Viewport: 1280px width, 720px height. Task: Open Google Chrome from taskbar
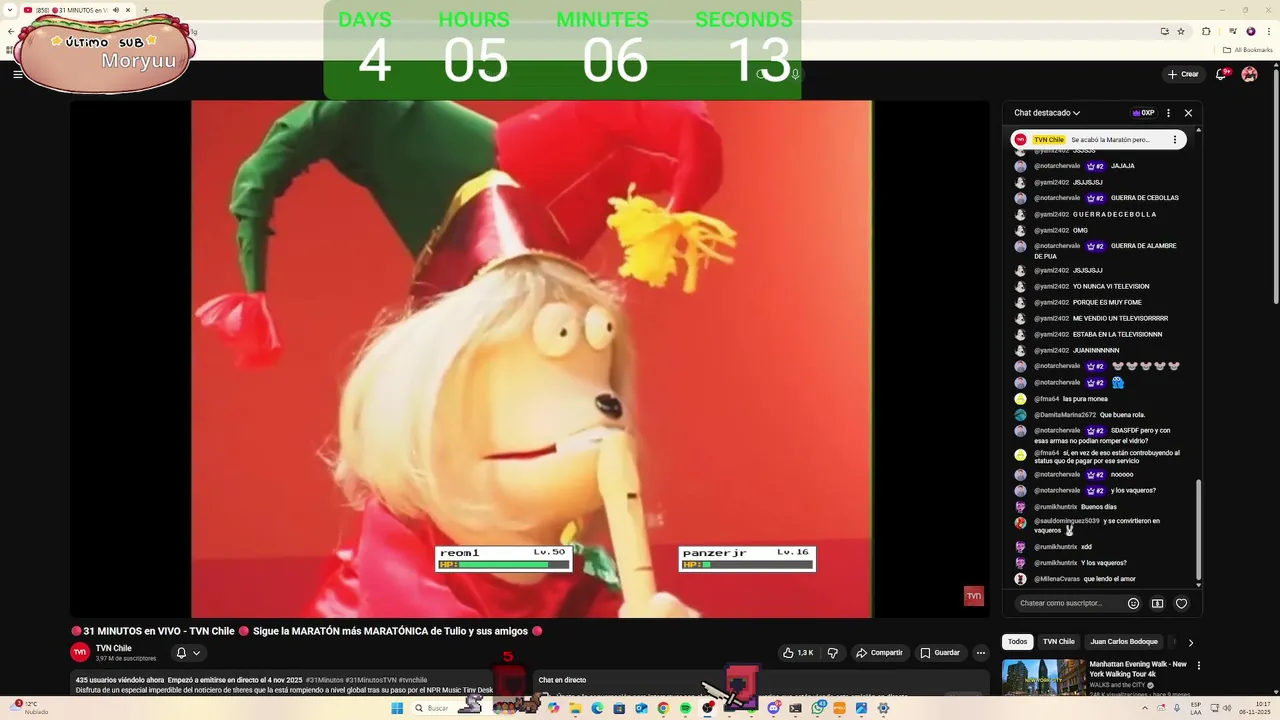click(x=663, y=708)
